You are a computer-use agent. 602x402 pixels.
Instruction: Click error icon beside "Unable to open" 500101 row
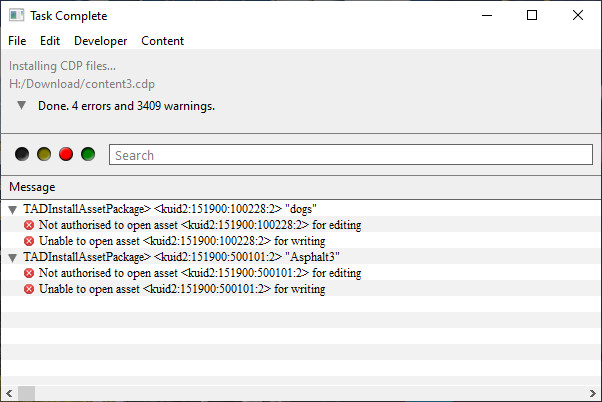29,289
